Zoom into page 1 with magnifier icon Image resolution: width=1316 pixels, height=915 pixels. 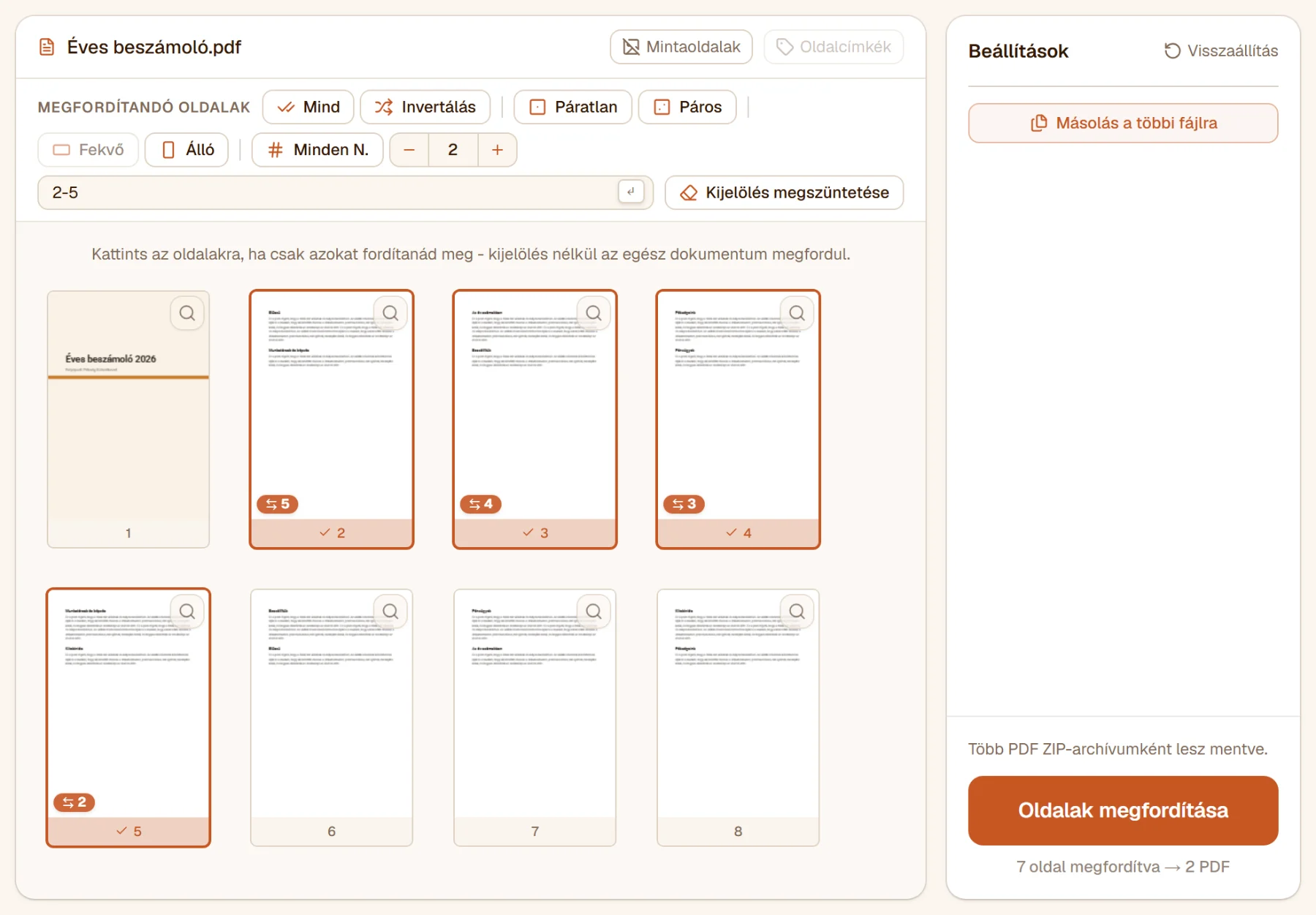pyautogui.click(x=187, y=314)
